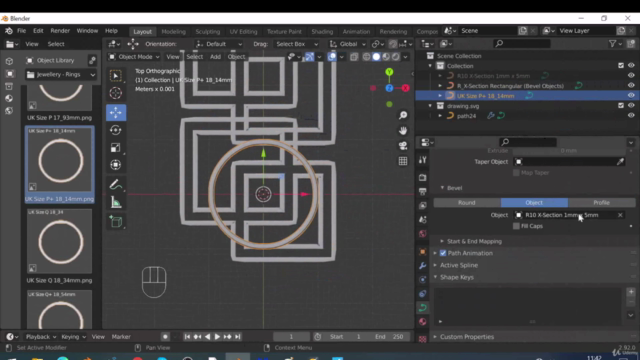Viewport: 640px width, 360px height.
Task: Open the Orientation Default dropdown
Action: [x=219, y=44]
